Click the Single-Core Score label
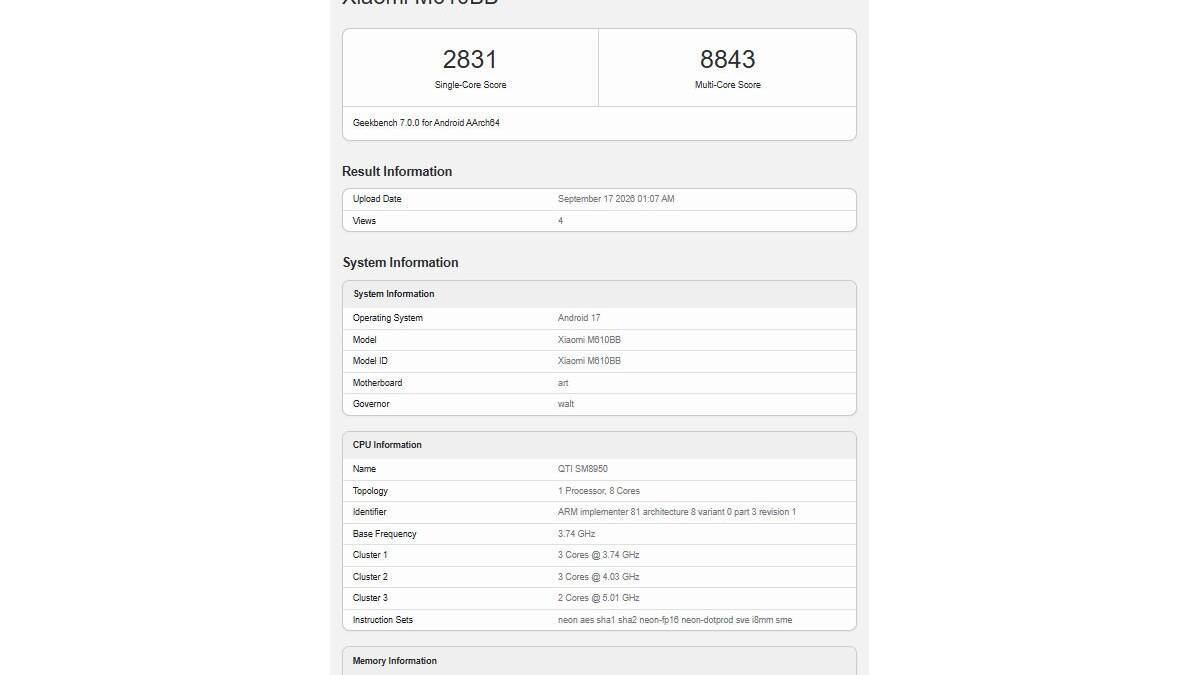Screen dimensions: 1200x675 (x=470, y=85)
